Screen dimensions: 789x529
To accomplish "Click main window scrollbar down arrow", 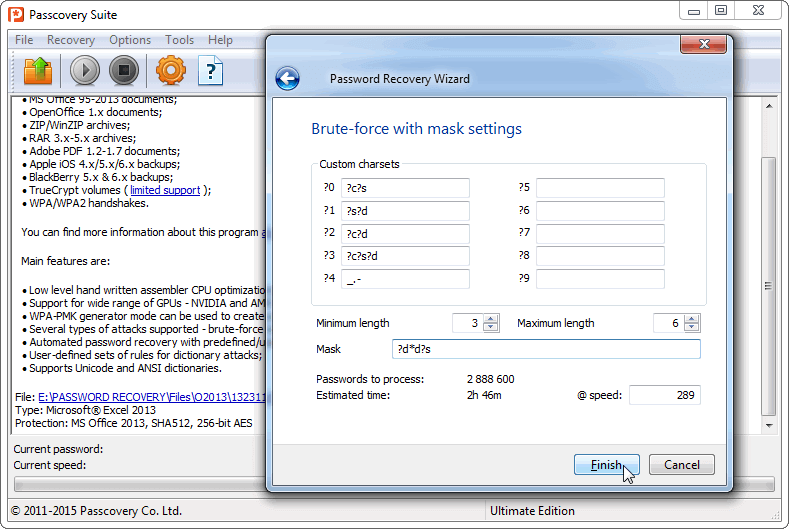I will click(769, 425).
